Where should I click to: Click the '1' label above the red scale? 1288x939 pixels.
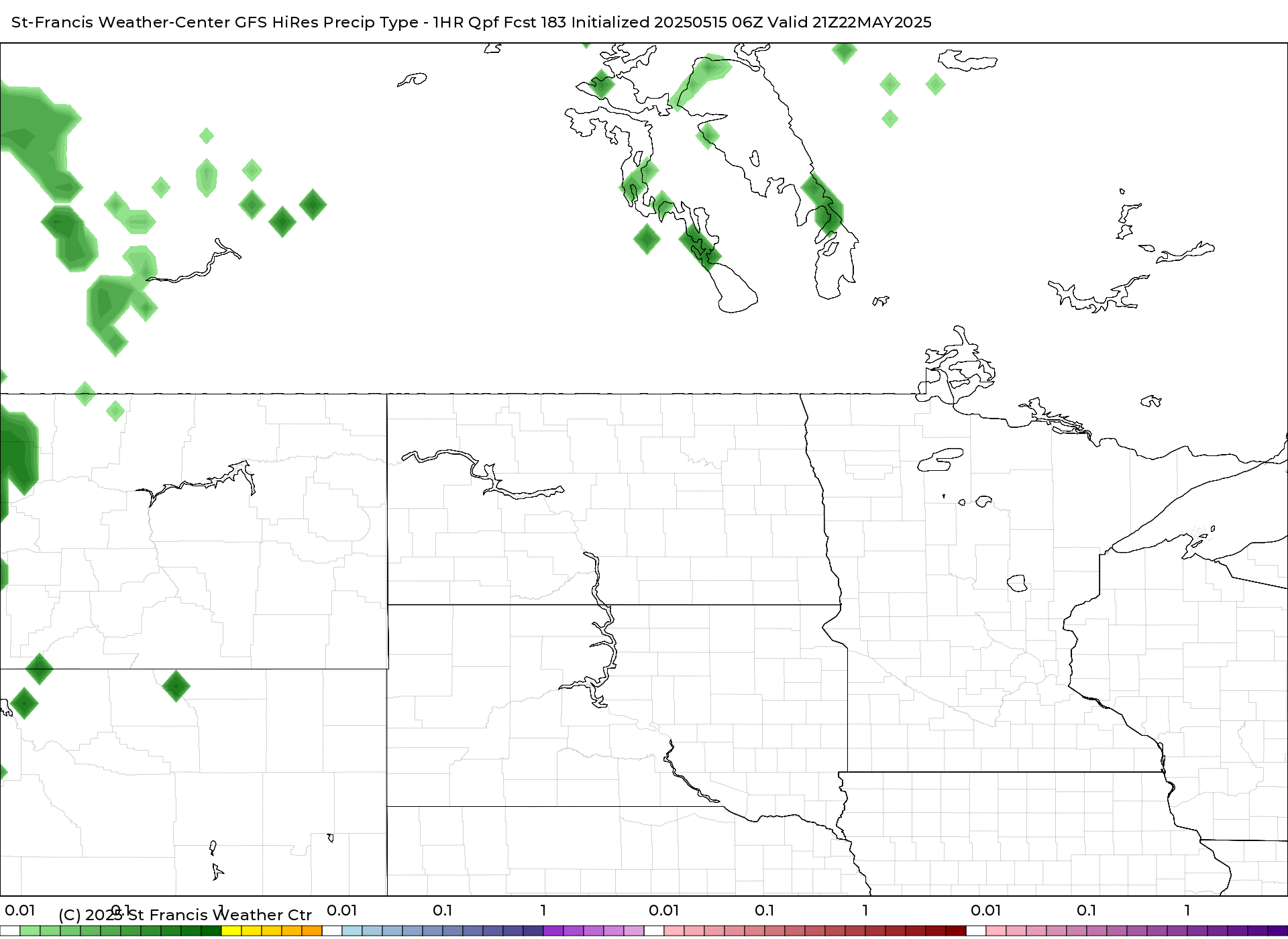click(x=865, y=911)
